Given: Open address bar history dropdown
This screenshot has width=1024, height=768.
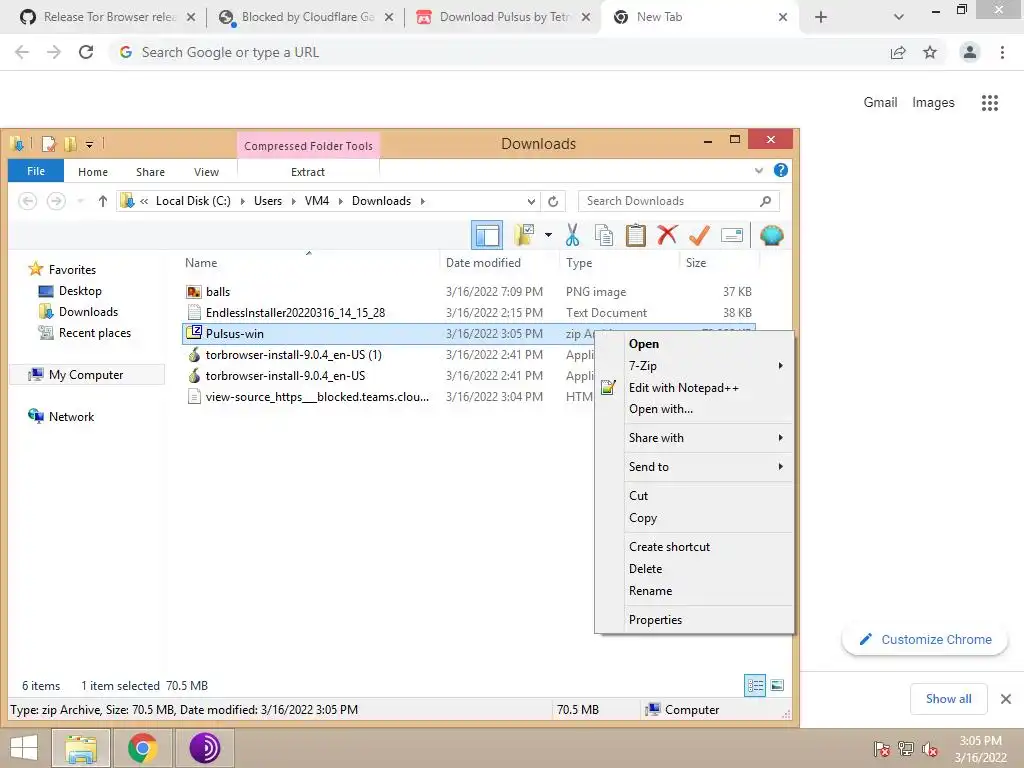Looking at the screenshot, I should 531,201.
